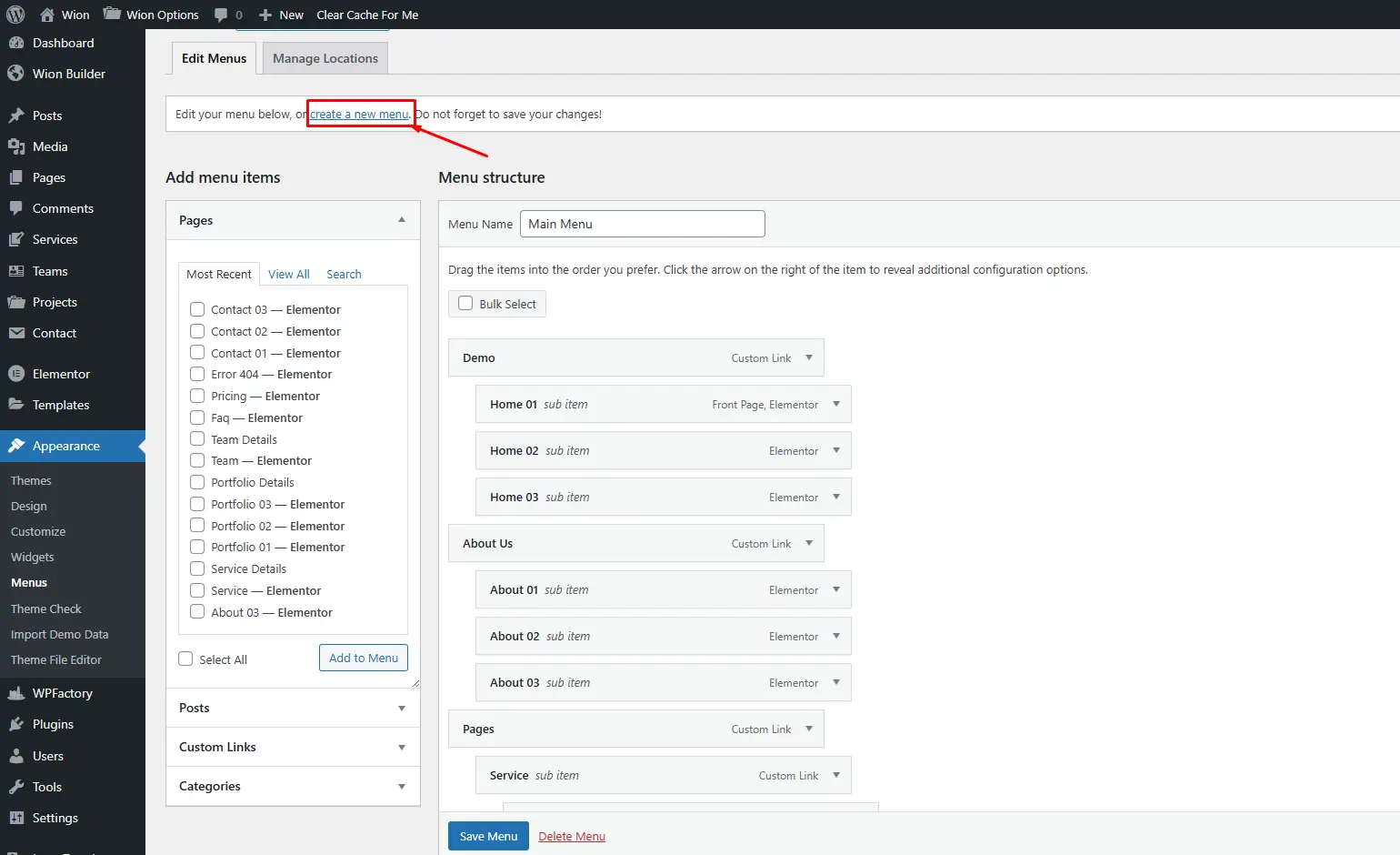Open the Elementor icon in sidebar

(16, 374)
